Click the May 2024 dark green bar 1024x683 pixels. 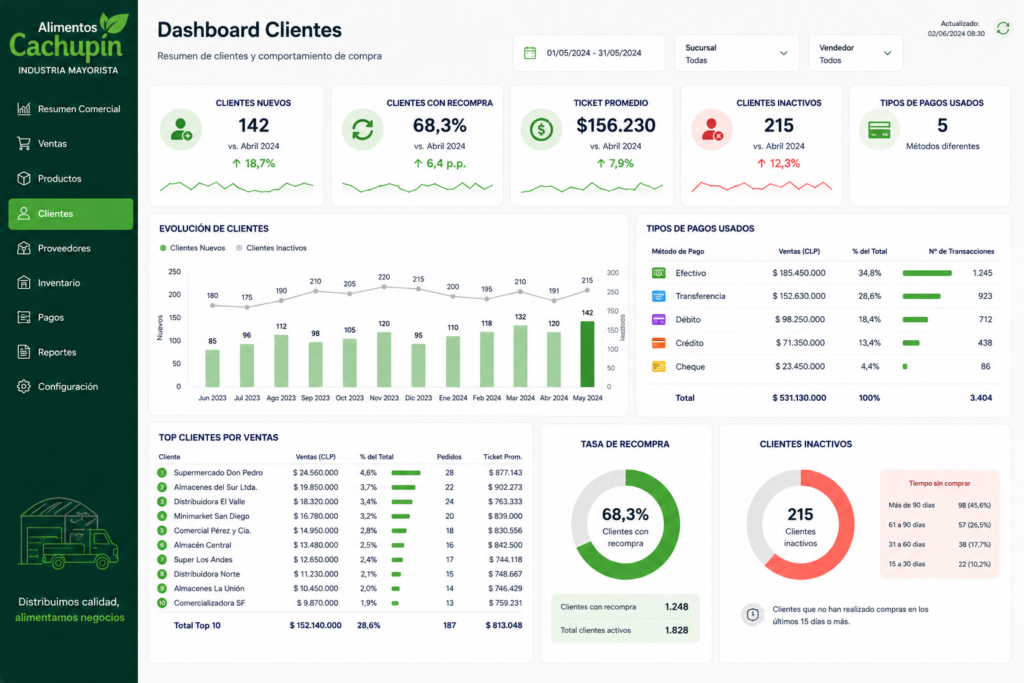587,354
